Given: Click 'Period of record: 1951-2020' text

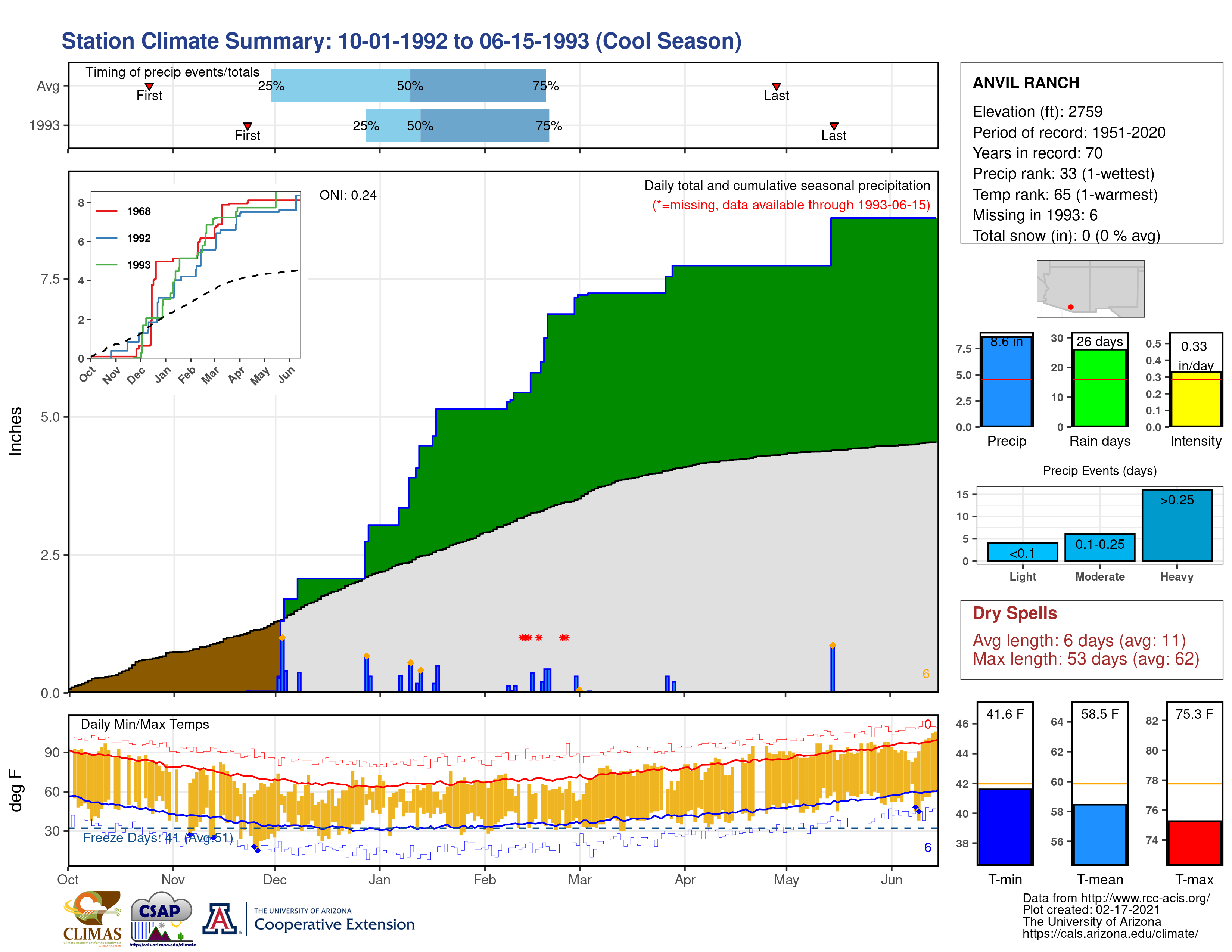Looking at the screenshot, I should point(1069,133).
